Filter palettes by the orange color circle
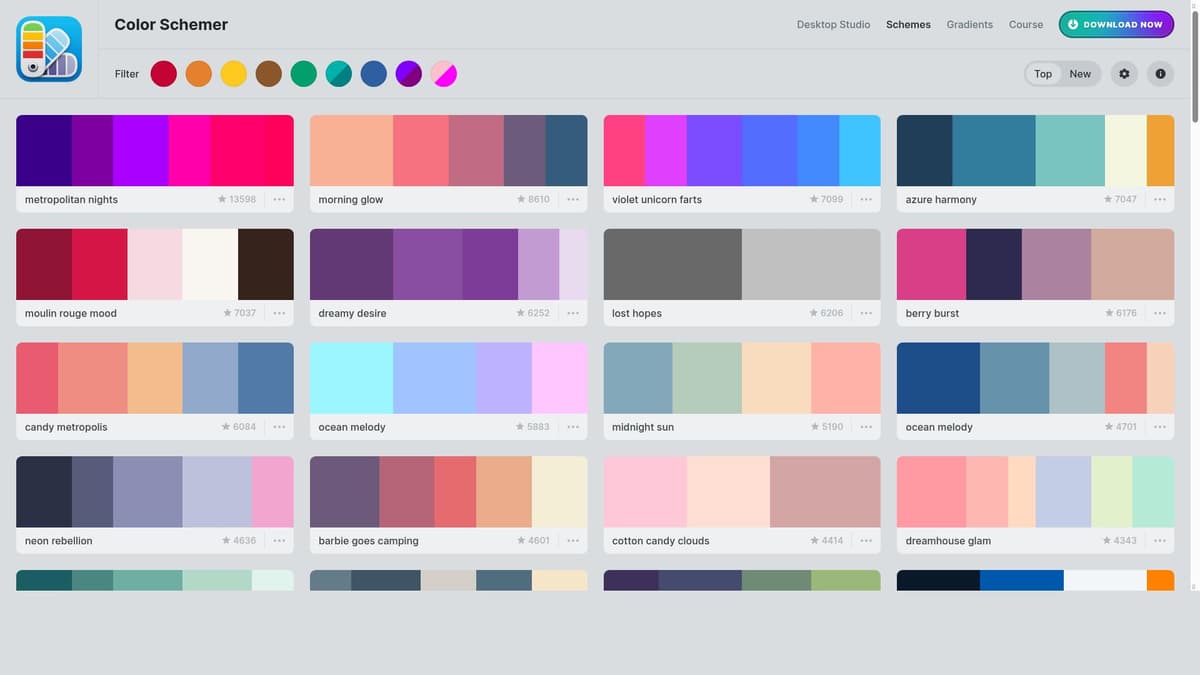The image size is (1200, 675). [x=198, y=73]
